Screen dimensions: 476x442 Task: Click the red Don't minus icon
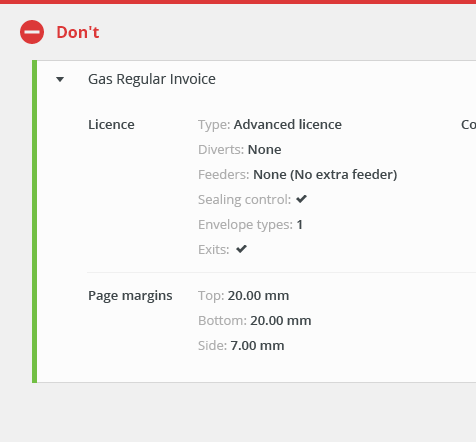32,32
